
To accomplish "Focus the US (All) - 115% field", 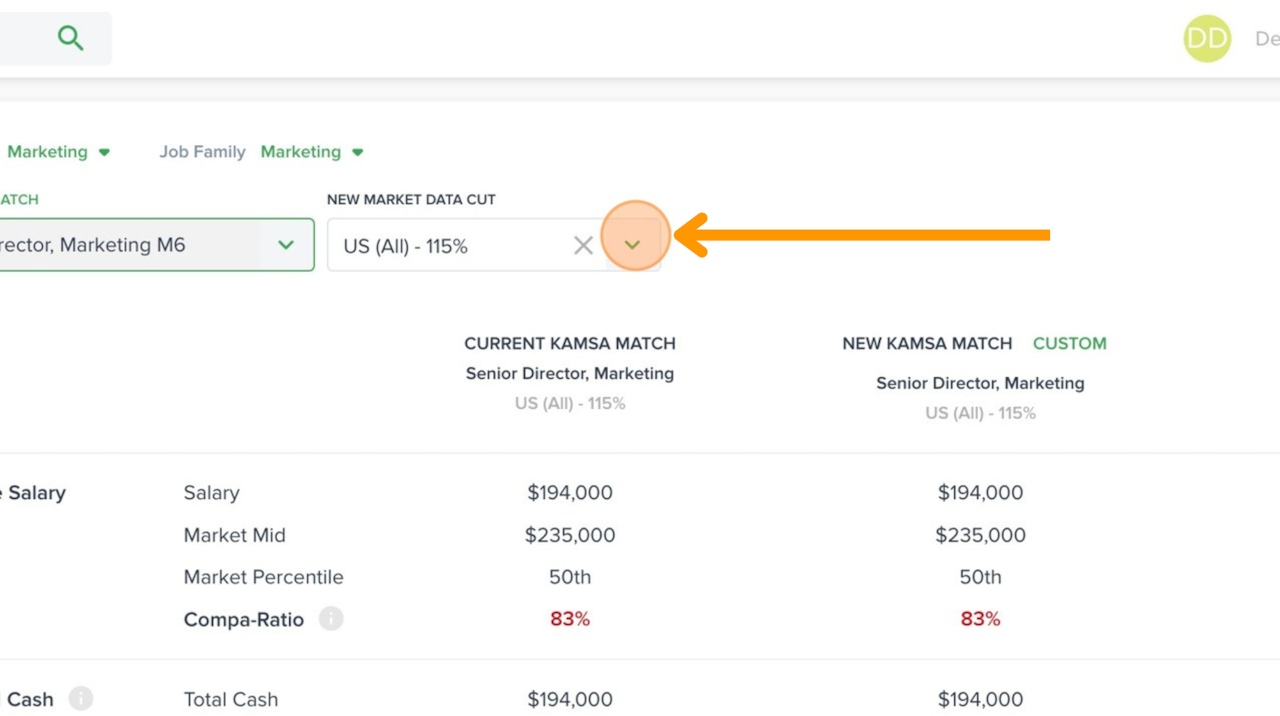I will pyautogui.click(x=450, y=246).
